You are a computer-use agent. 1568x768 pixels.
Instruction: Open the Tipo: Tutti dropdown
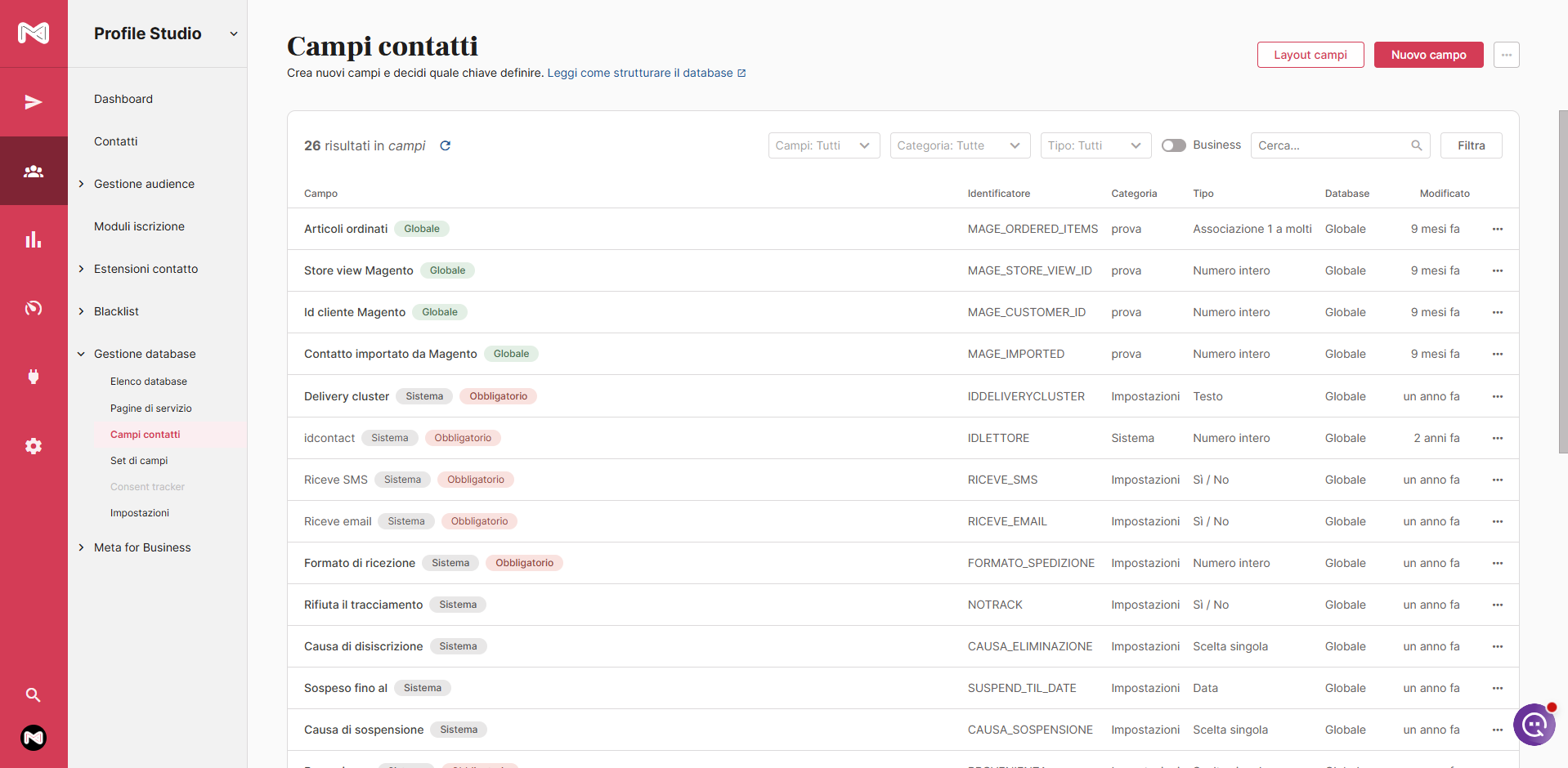pyautogui.click(x=1095, y=145)
